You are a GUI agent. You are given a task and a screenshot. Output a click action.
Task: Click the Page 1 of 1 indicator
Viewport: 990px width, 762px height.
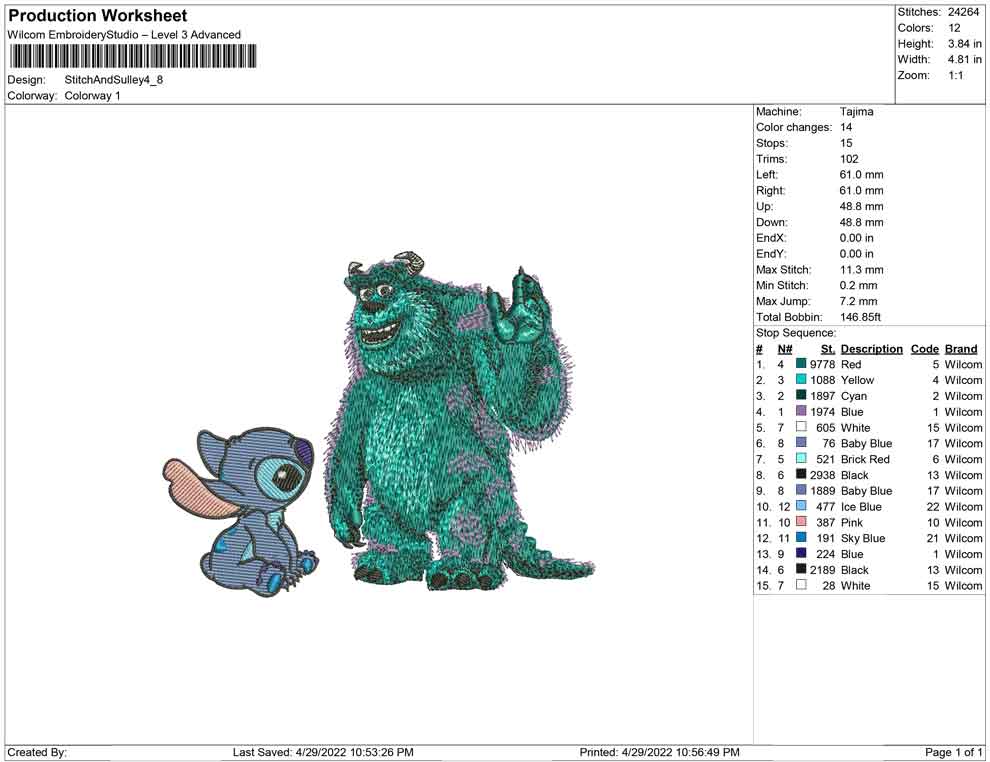click(x=953, y=752)
